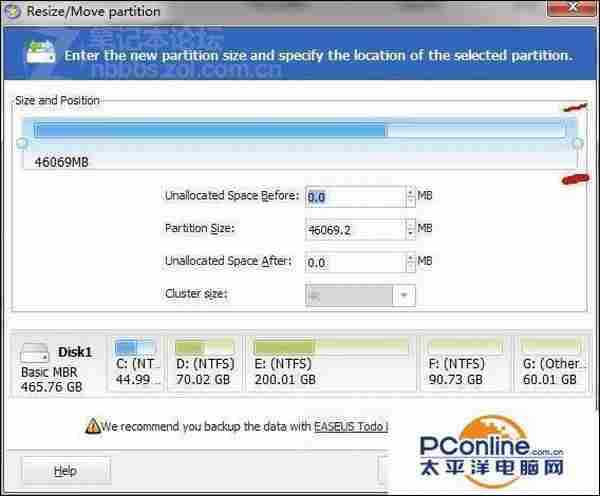This screenshot has width=600, height=496.
Task: Select the C: partition block
Action: (x=134, y=364)
